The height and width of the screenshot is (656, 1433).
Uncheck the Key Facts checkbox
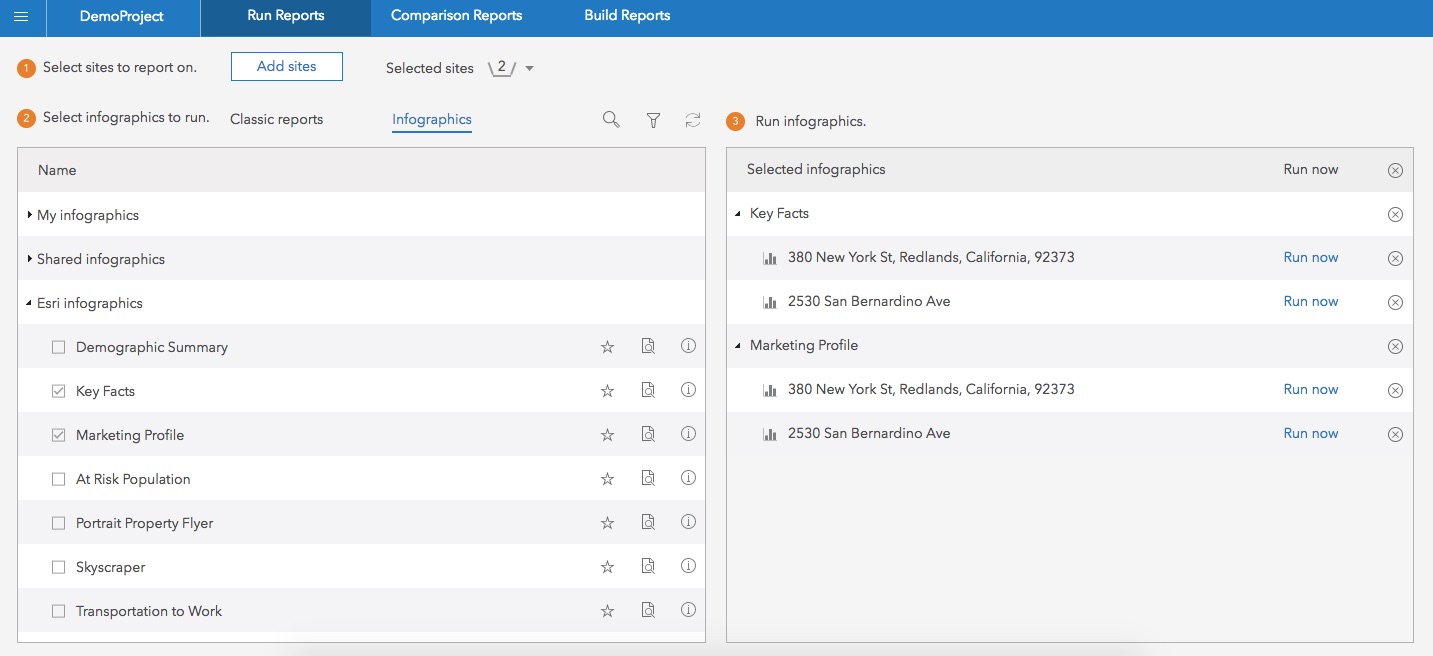pyautogui.click(x=58, y=391)
